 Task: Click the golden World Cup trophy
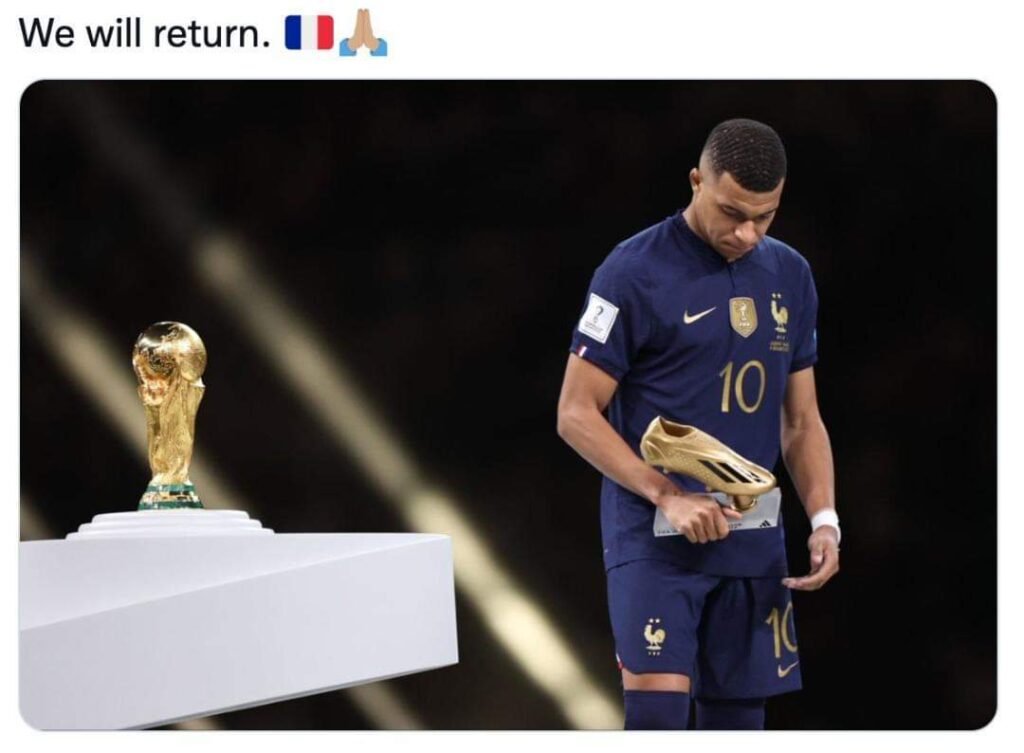pos(170,415)
